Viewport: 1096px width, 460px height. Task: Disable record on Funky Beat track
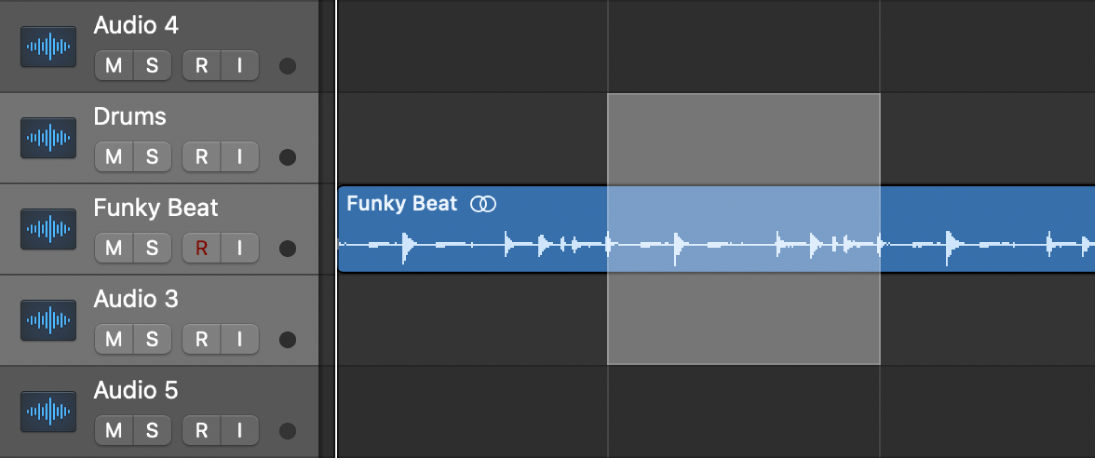(x=201, y=248)
